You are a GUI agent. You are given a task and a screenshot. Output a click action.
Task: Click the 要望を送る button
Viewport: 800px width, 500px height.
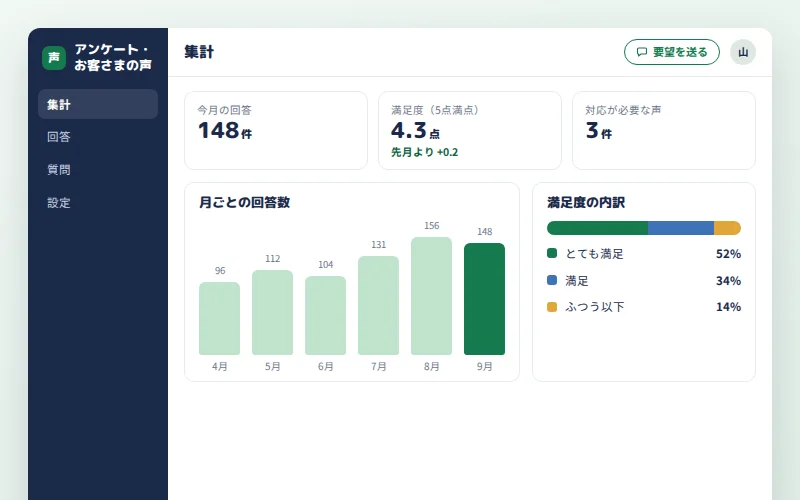(671, 52)
